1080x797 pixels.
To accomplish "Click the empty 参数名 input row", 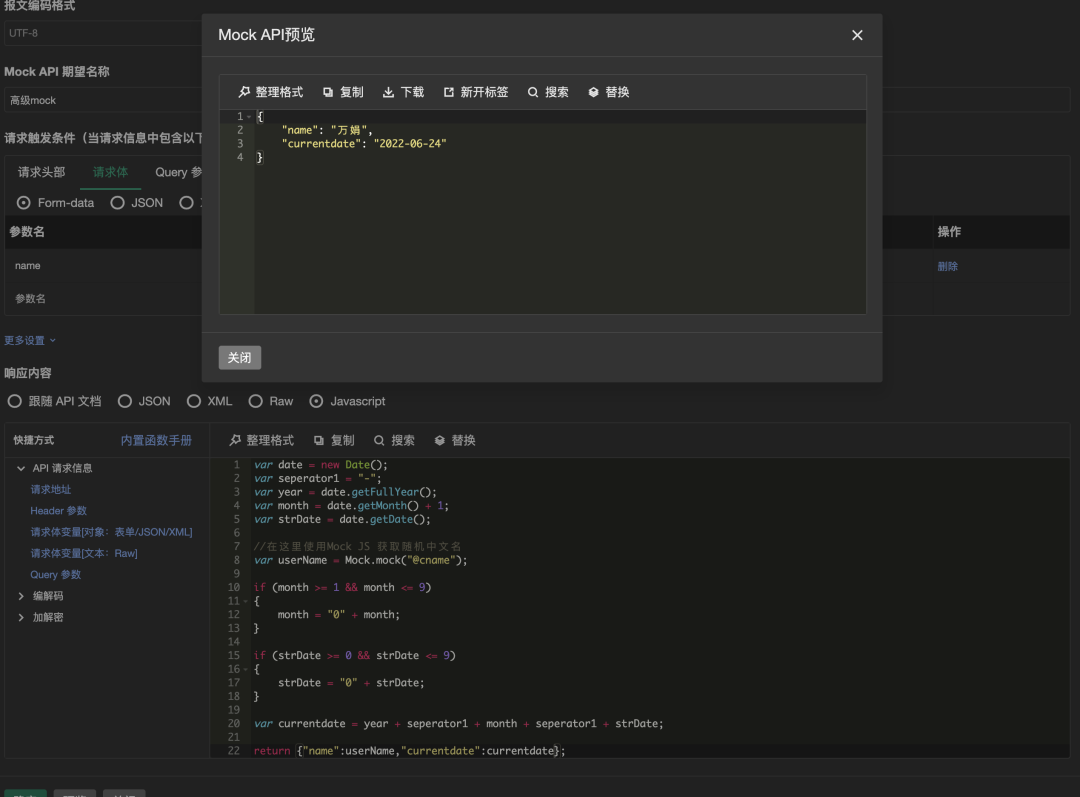I will (x=103, y=299).
